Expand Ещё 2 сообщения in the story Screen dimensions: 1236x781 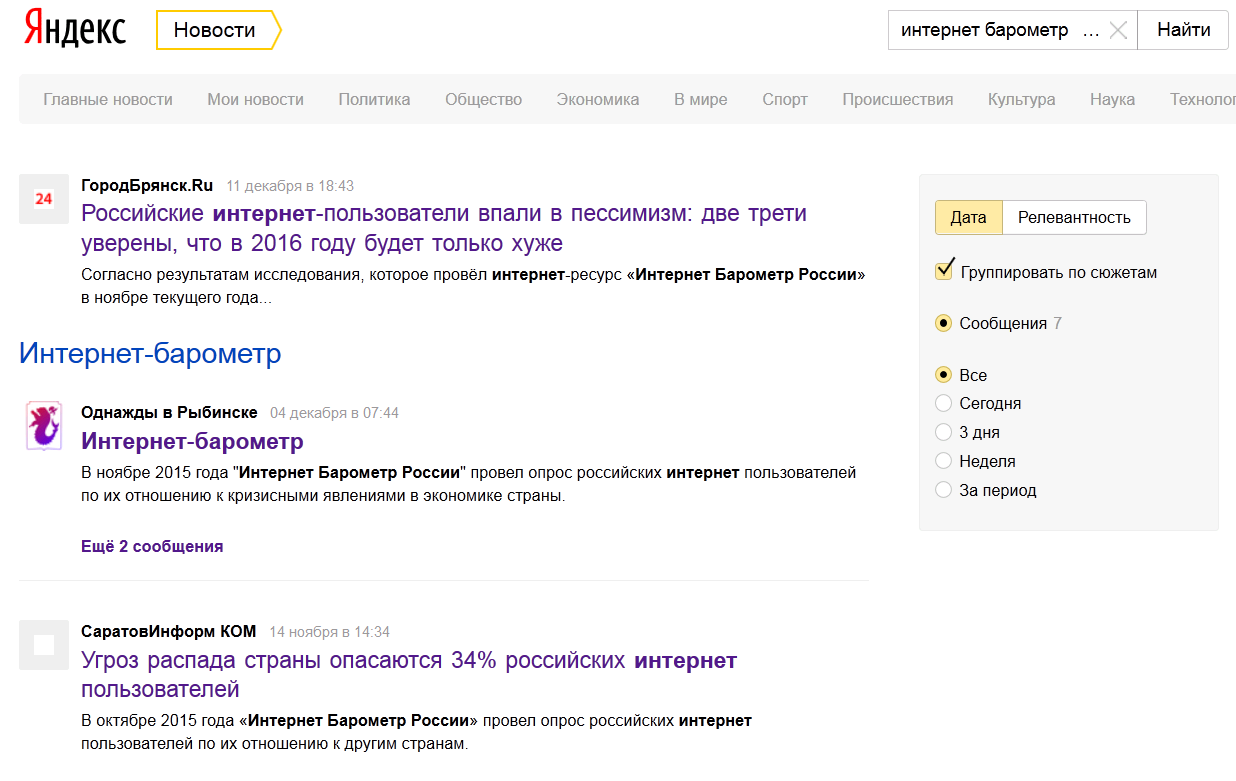pyautogui.click(x=152, y=546)
